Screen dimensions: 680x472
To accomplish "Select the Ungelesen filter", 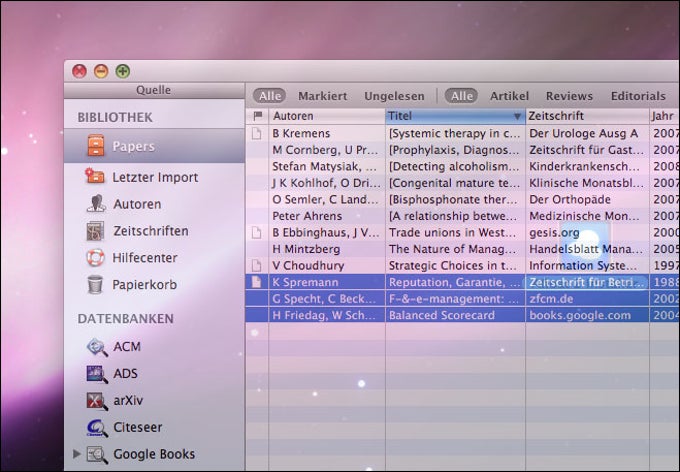I will click(394, 96).
